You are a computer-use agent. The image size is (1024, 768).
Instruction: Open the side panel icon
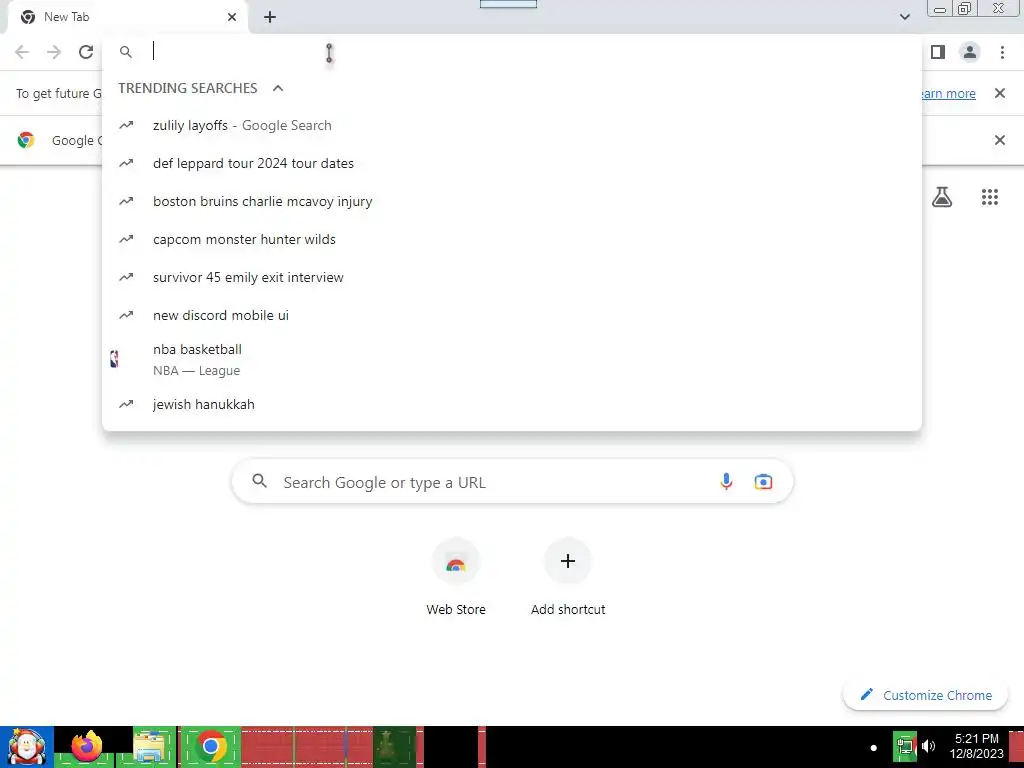938,52
